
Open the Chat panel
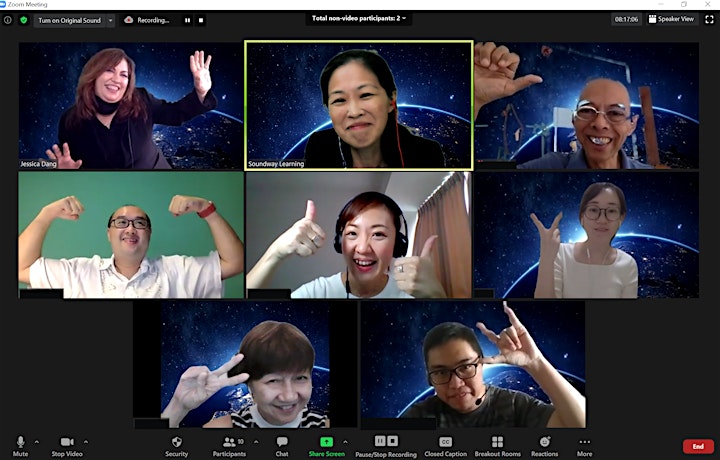pyautogui.click(x=282, y=446)
